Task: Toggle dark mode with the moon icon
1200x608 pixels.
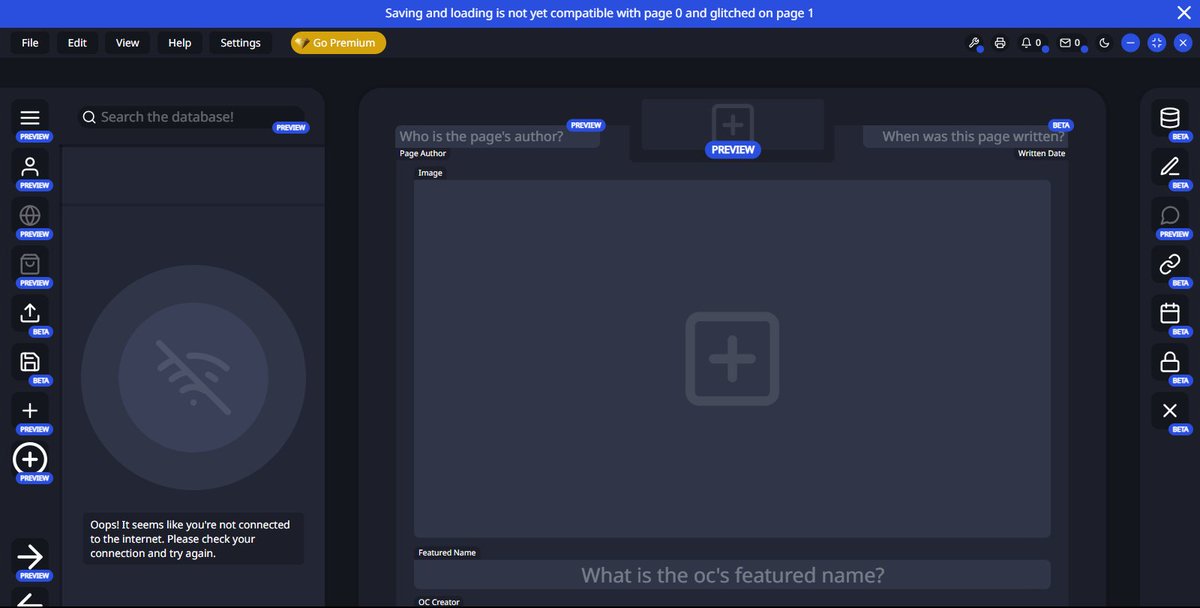Action: (x=1104, y=43)
